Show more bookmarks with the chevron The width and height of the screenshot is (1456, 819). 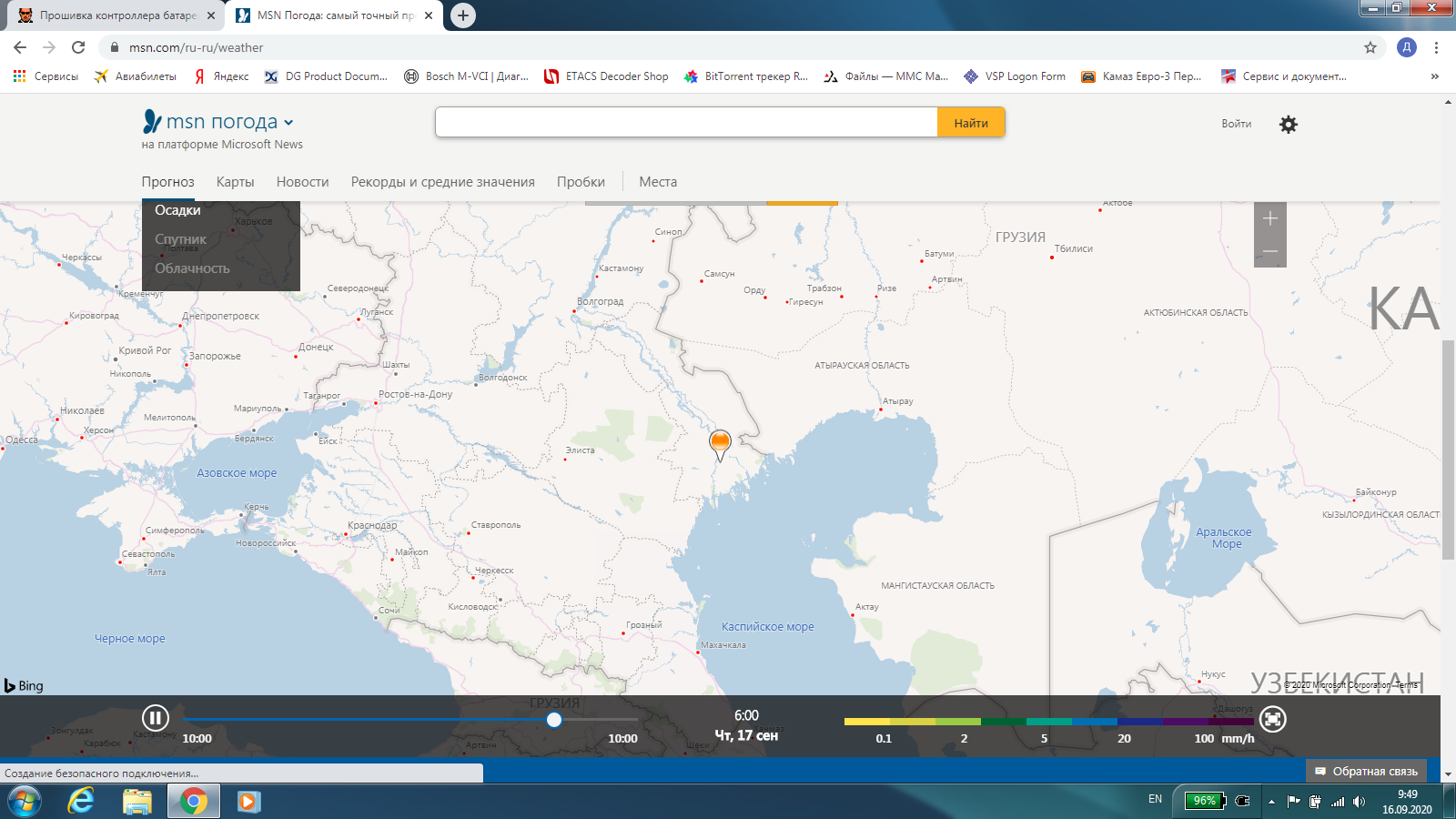click(1435, 76)
